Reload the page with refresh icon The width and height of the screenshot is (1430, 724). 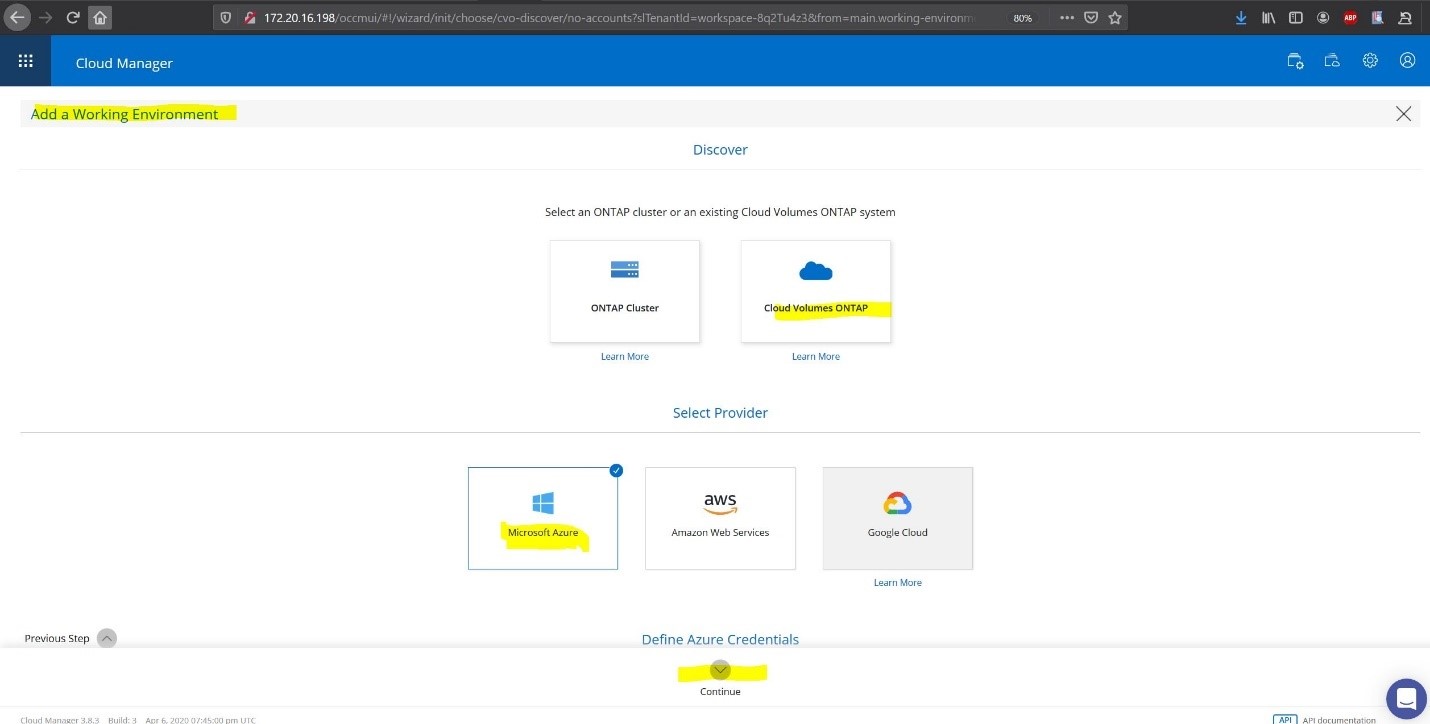pyautogui.click(x=73, y=18)
